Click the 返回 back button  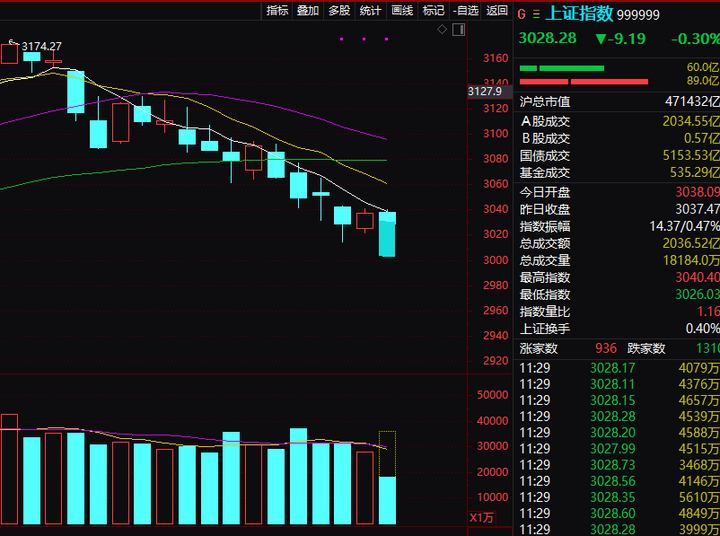[497, 10]
